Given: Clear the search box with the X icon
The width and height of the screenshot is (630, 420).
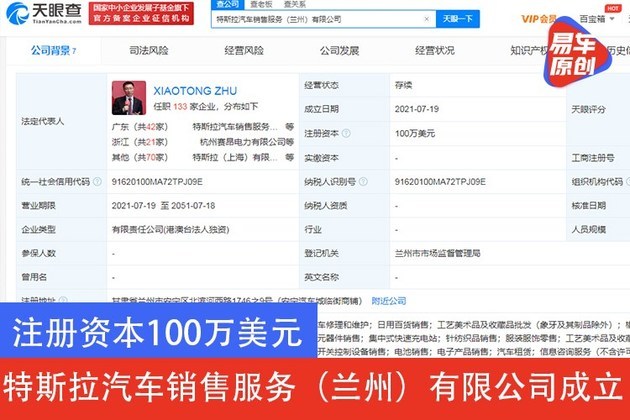Looking at the screenshot, I should tap(427, 19).
